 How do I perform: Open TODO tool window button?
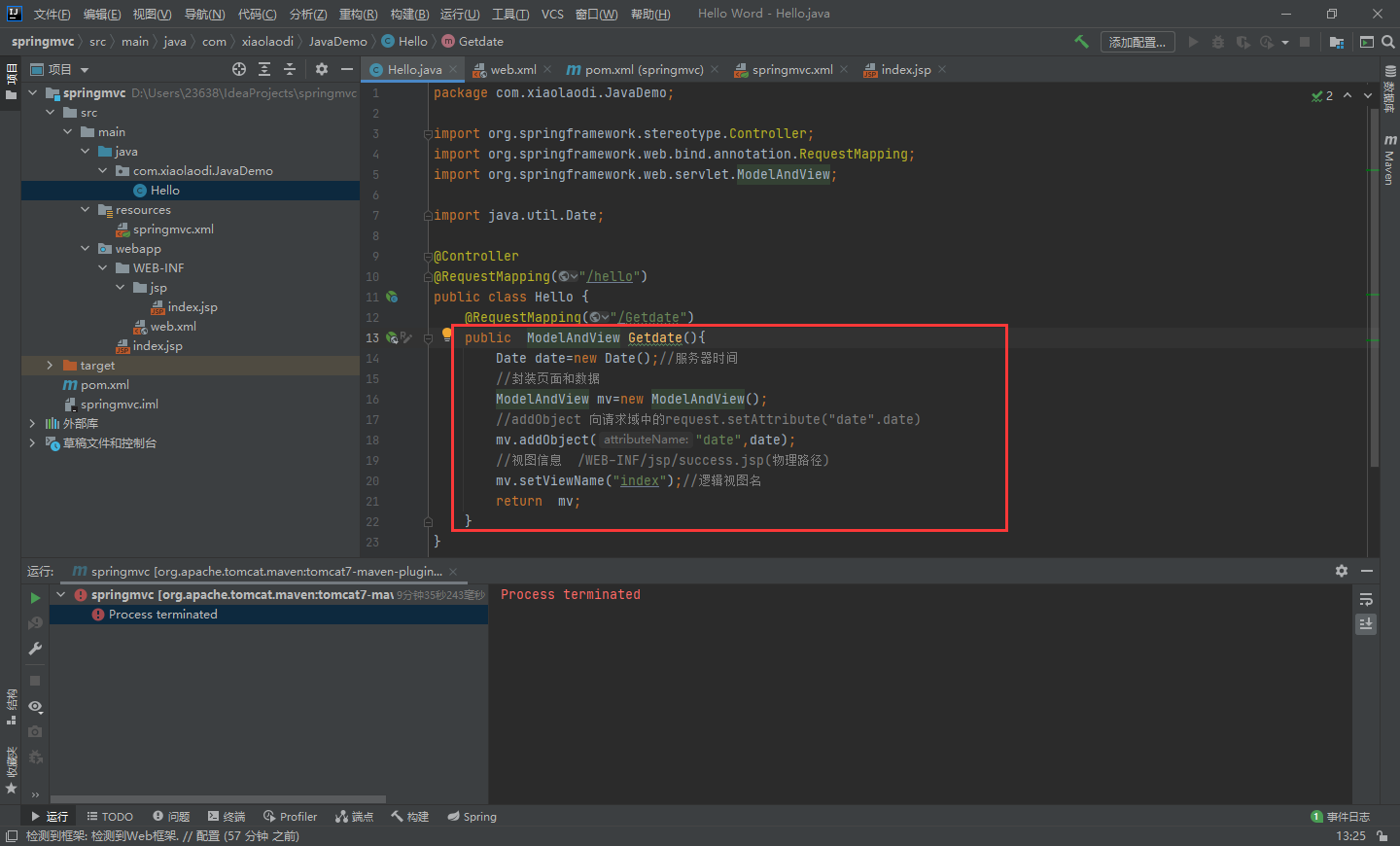(x=110, y=817)
